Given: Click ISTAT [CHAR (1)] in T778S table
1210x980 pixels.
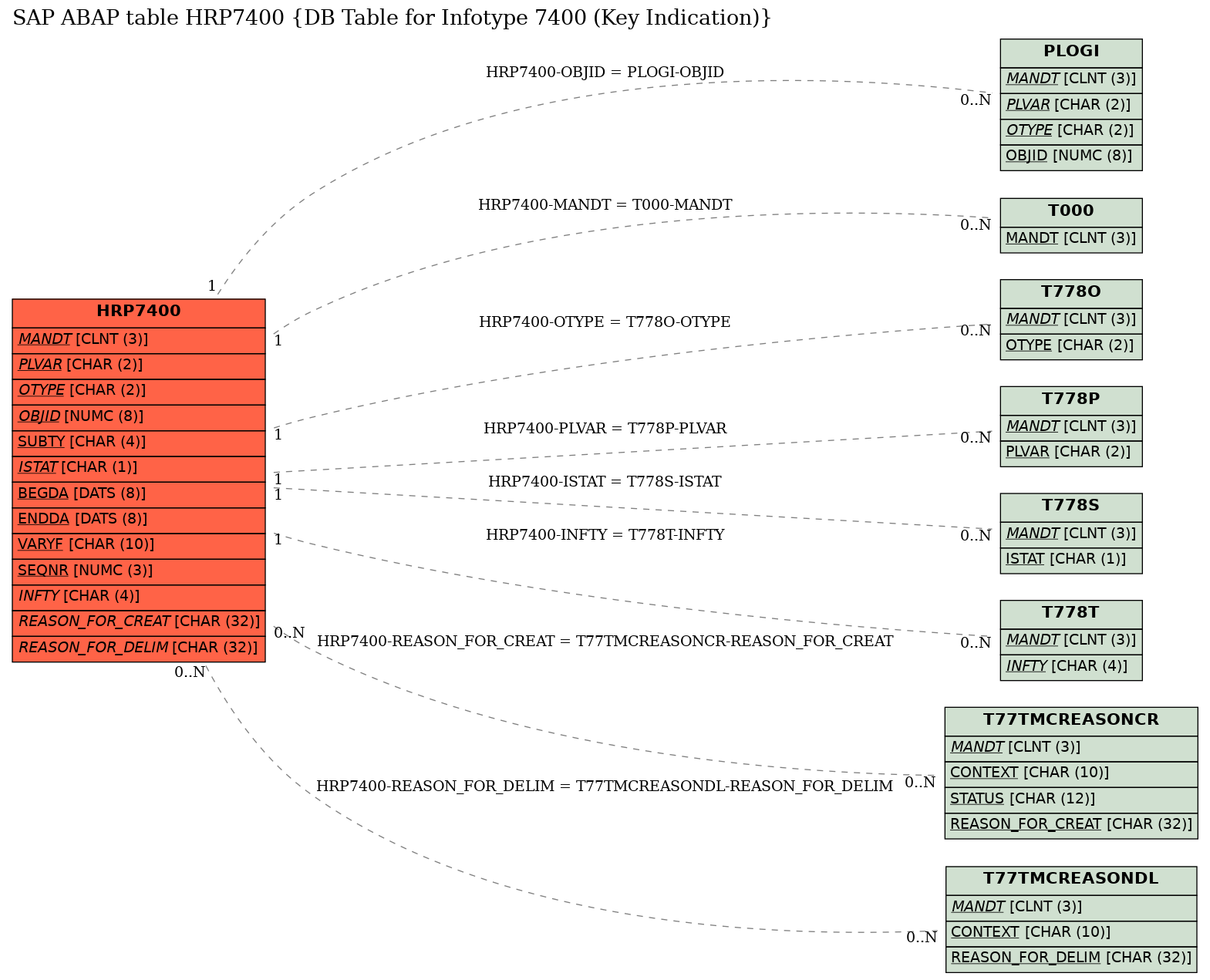Looking at the screenshot, I should [1071, 560].
